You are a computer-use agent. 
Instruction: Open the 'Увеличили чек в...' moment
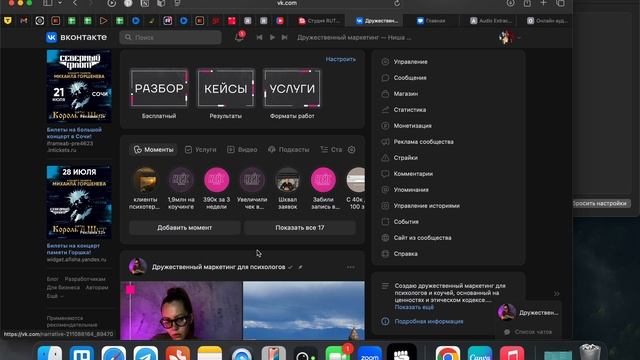252,180
